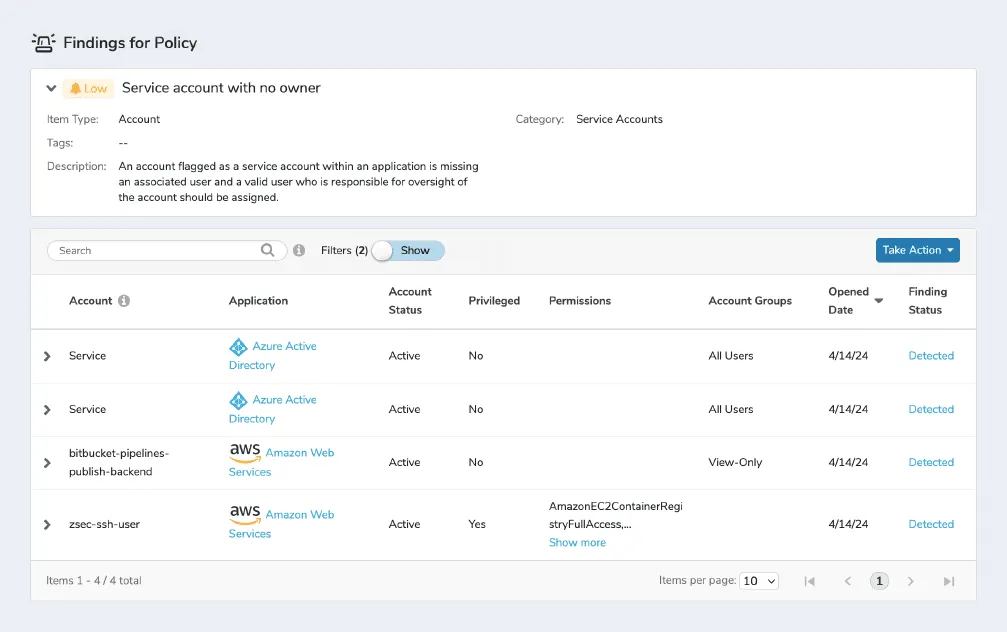Click the info icon beside search box
Image resolution: width=1007 pixels, height=632 pixels.
299,251
